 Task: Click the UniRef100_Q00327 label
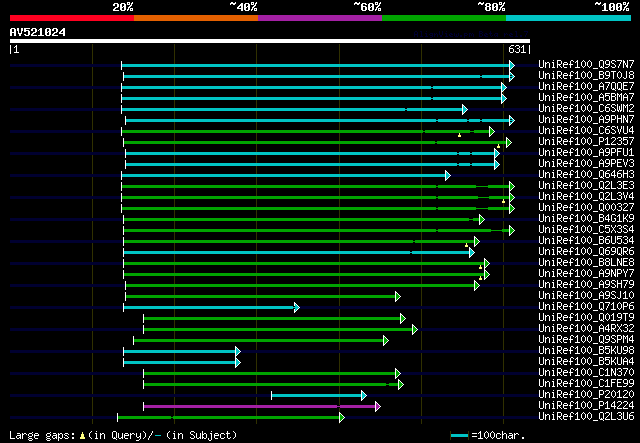[x=586, y=207]
